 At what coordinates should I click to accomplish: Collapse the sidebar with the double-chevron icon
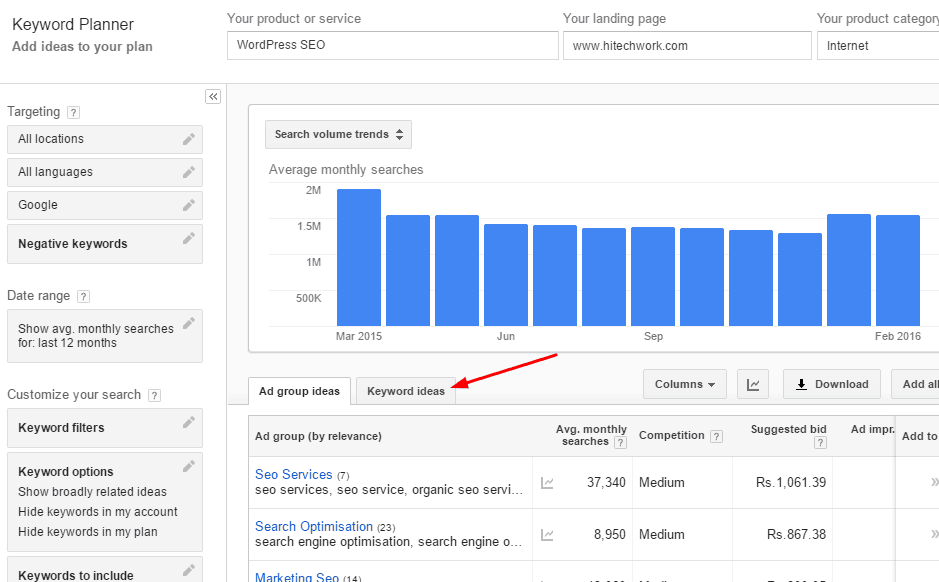tap(213, 96)
